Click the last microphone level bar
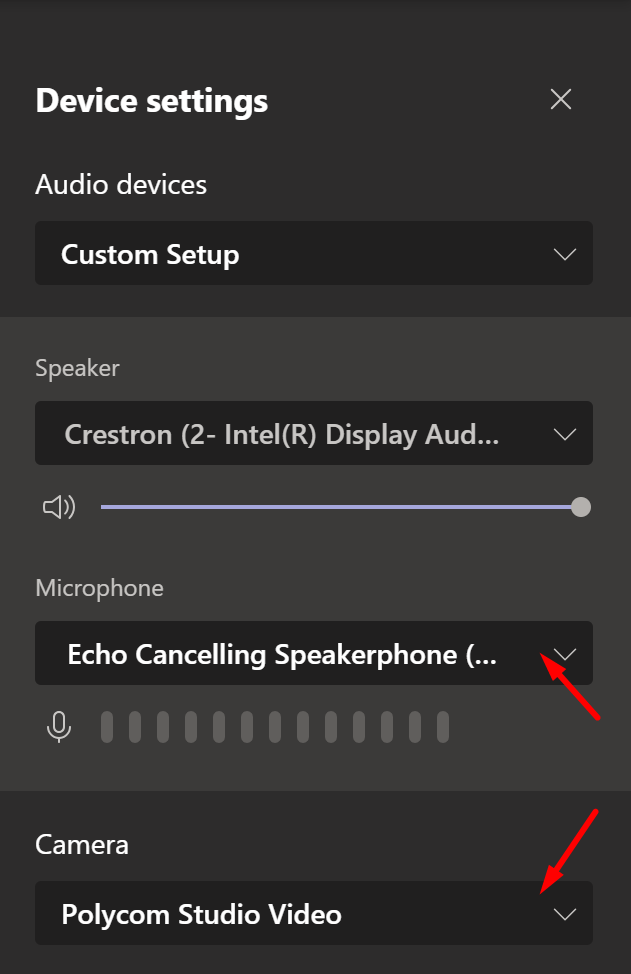Screen dimensions: 631x974 pos(443,727)
